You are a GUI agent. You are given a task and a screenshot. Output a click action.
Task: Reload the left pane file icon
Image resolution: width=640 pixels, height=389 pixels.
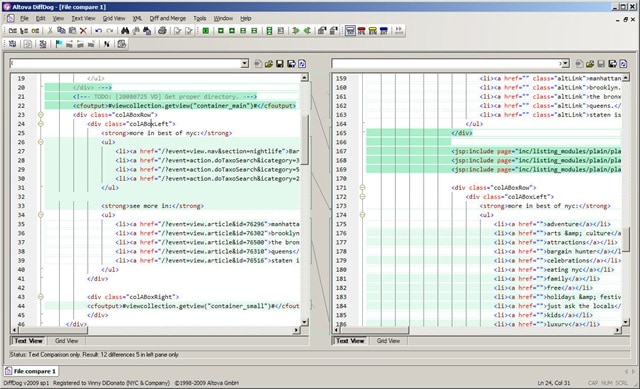click(302, 64)
